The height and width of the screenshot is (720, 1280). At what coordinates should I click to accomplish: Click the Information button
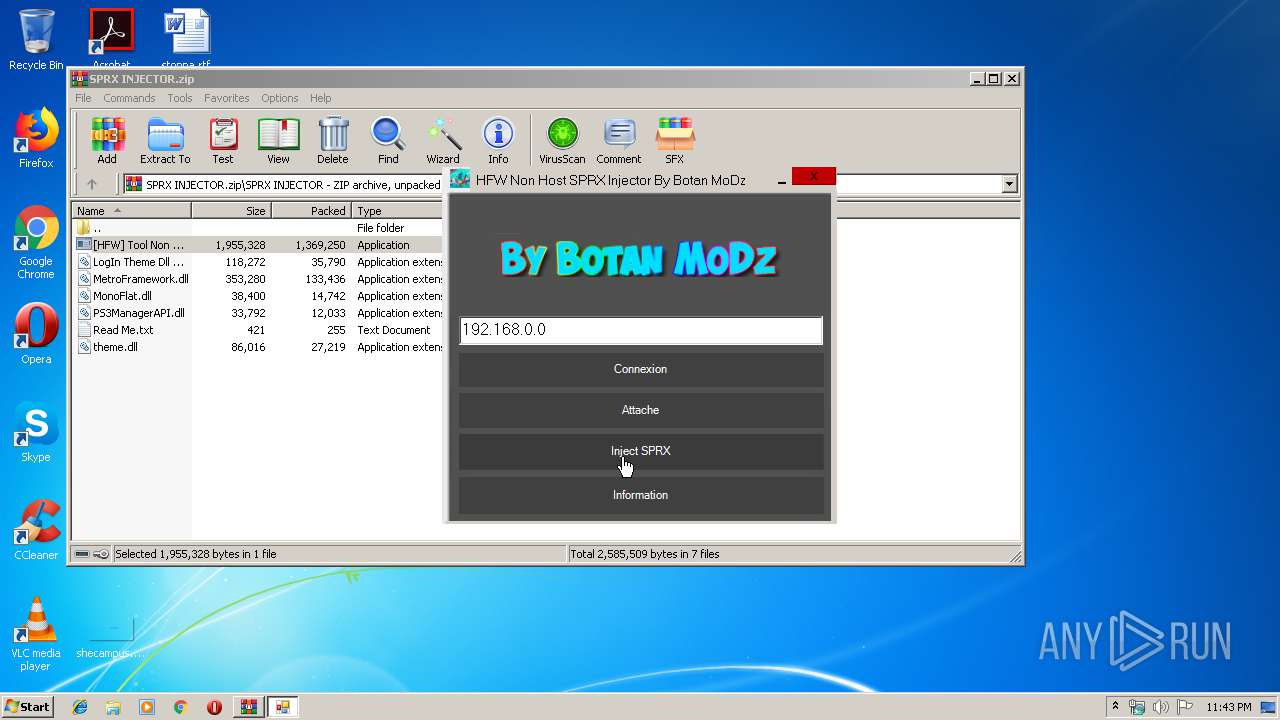(x=641, y=495)
